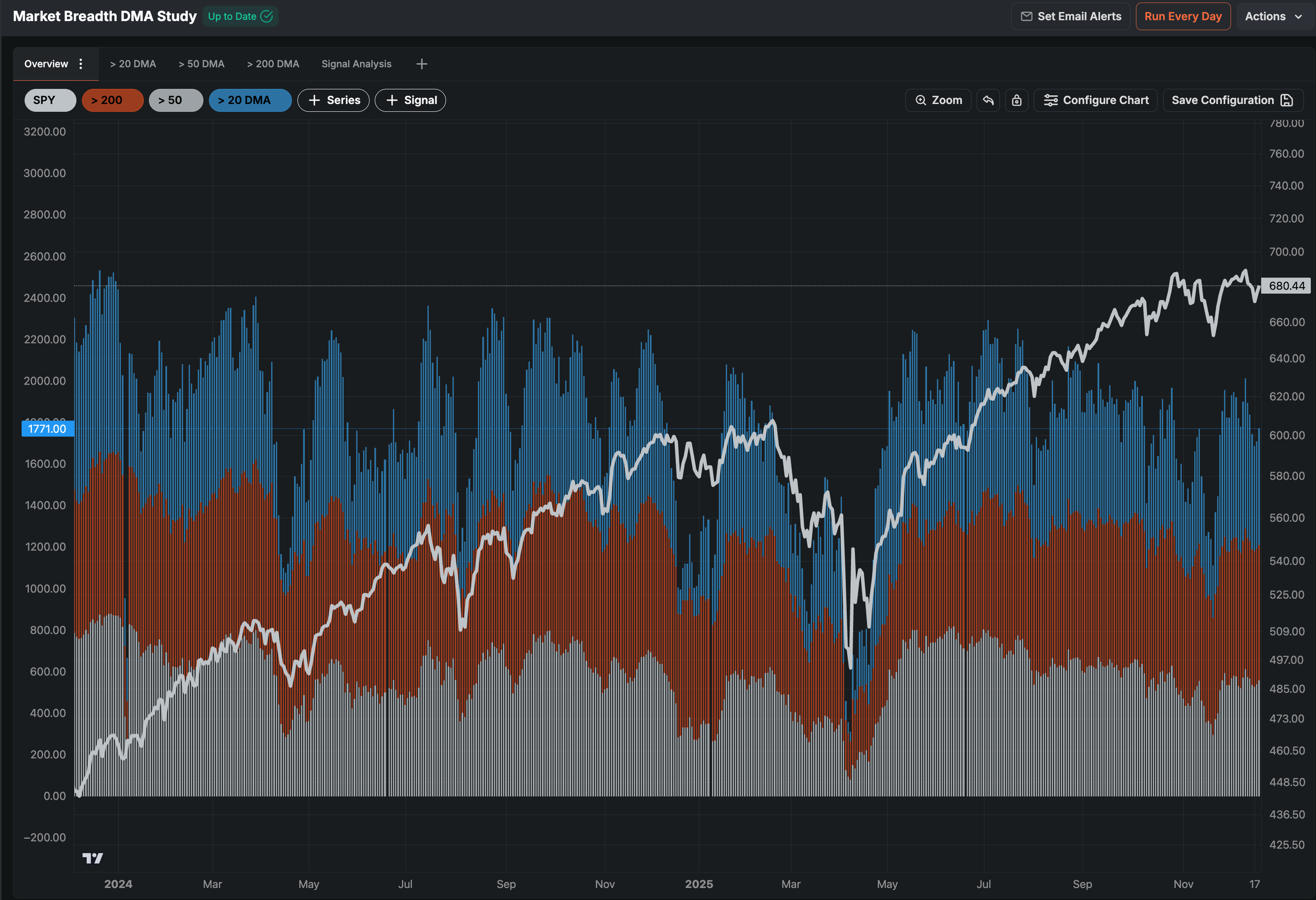Click the Zoom magnifier button
1316x900 pixels.
[938, 100]
